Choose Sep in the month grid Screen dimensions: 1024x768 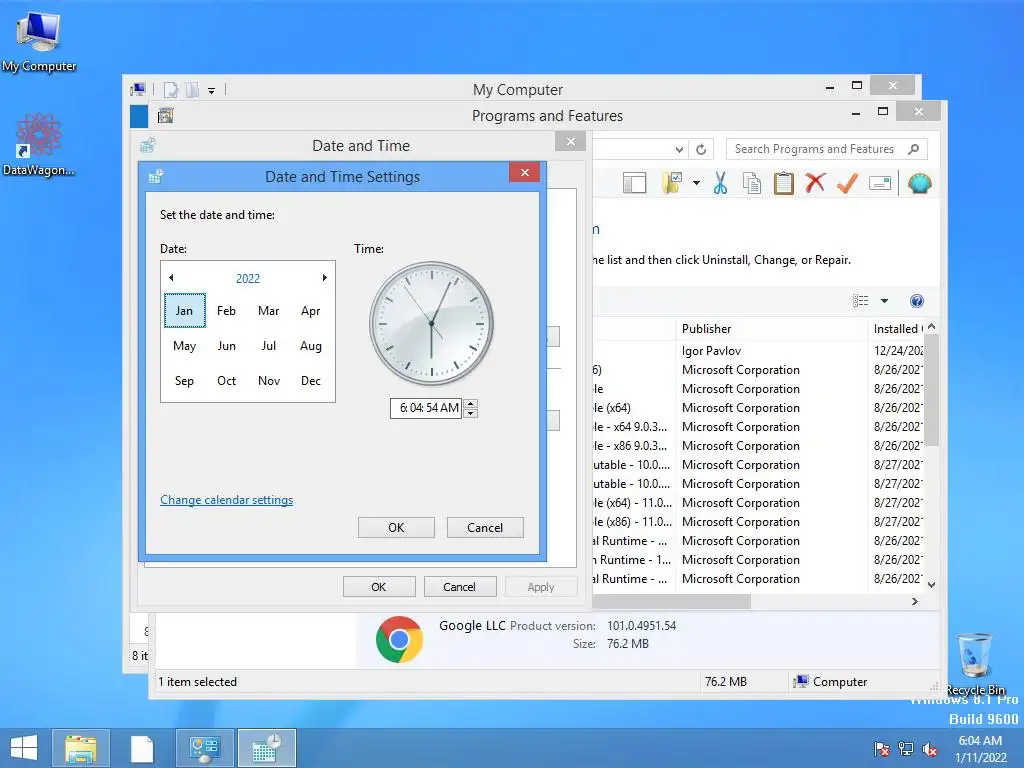click(x=184, y=380)
